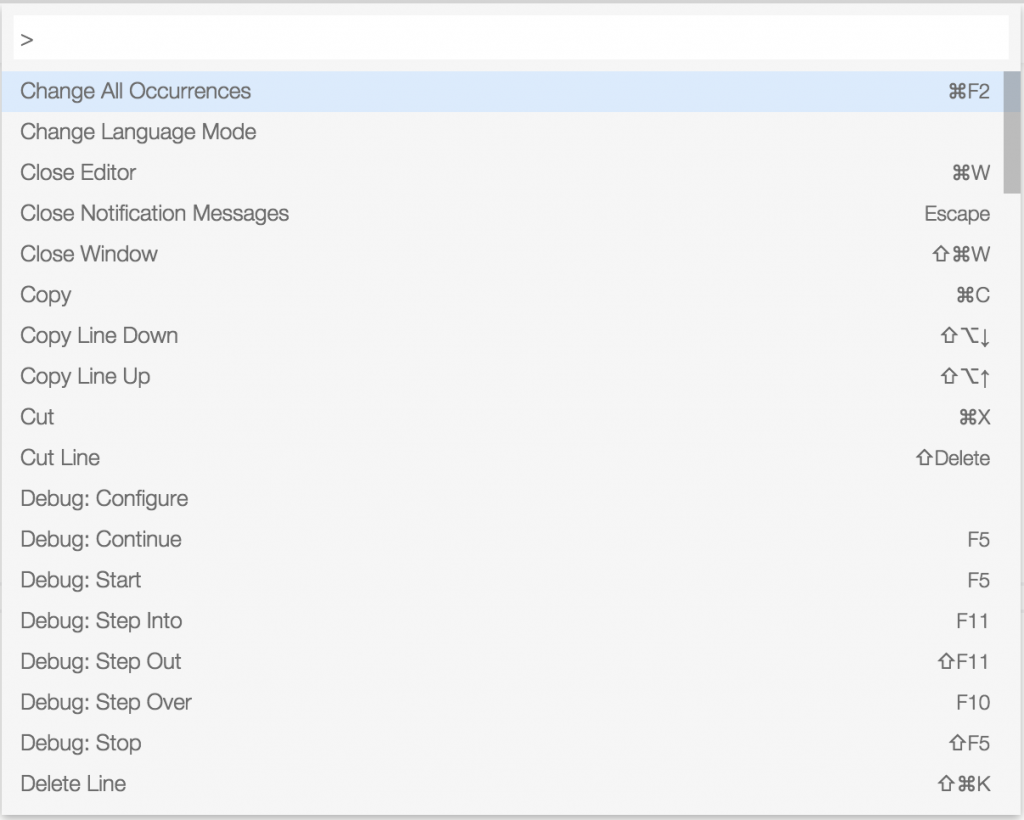Click the command palette search field
The height and width of the screenshot is (820, 1024).
point(510,40)
